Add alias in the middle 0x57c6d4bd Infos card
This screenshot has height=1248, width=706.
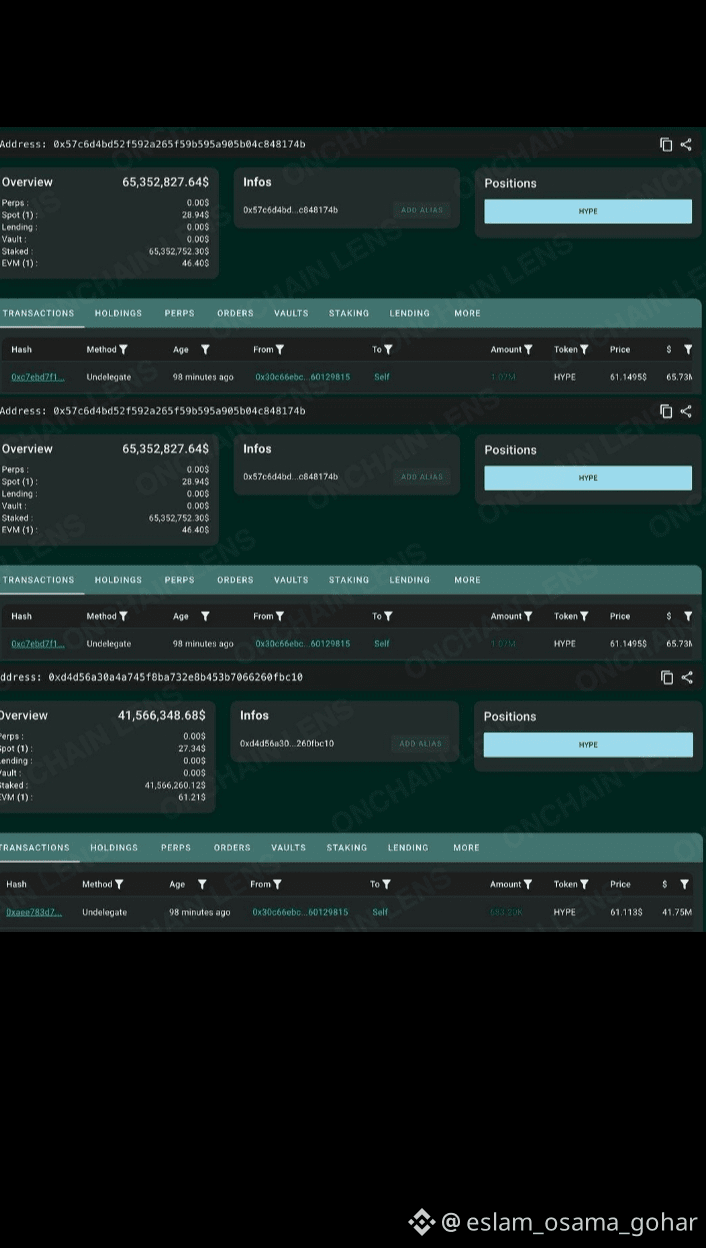pos(422,477)
